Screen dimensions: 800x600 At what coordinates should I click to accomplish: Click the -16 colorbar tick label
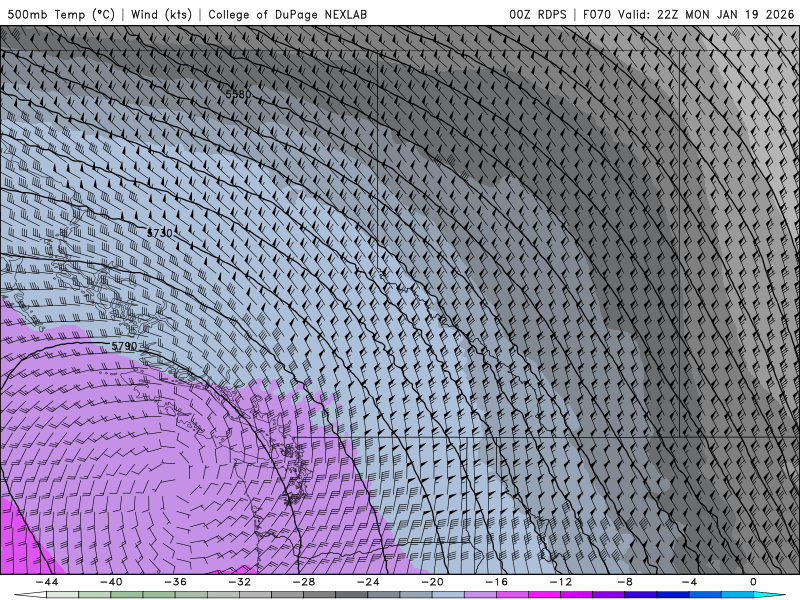click(x=497, y=582)
